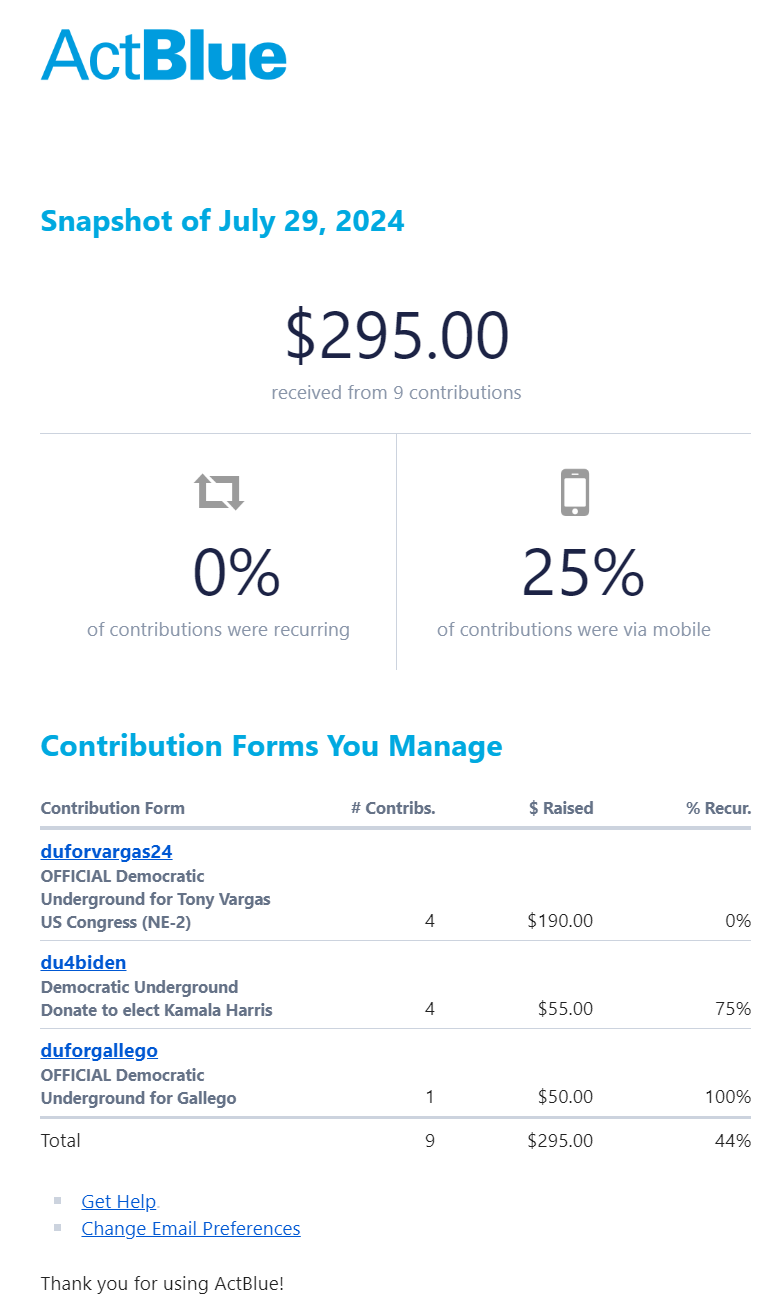Click the Get Help link
Image resolution: width=767 pixels, height=1310 pixels.
pos(119,1202)
